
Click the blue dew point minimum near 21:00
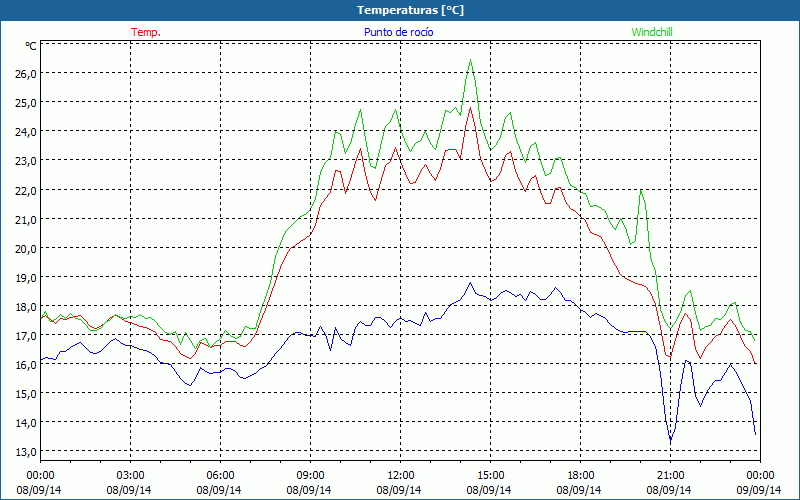click(x=671, y=439)
